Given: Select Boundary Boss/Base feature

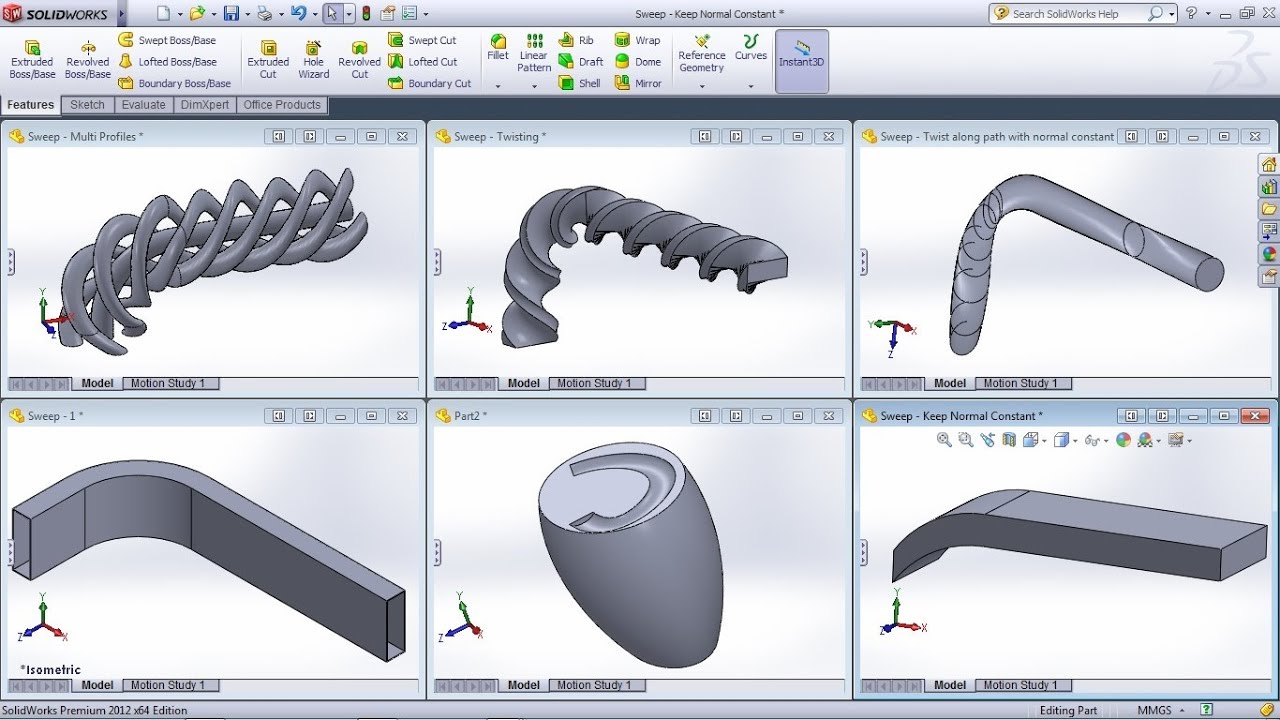Looking at the screenshot, I should click(175, 83).
